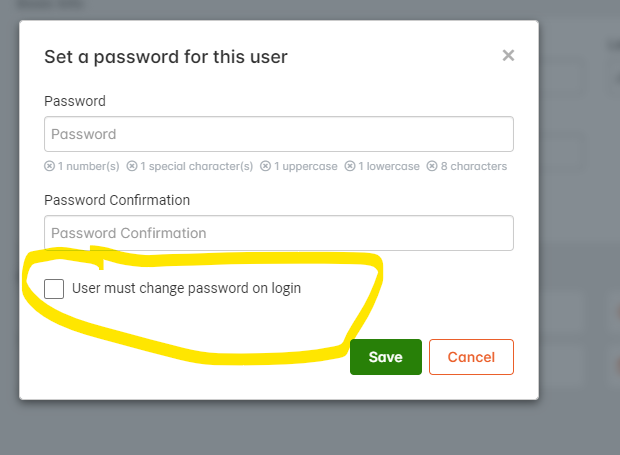Click the icon beside '8 characters'
Screen dimensions: 620x455
click(x=432, y=166)
